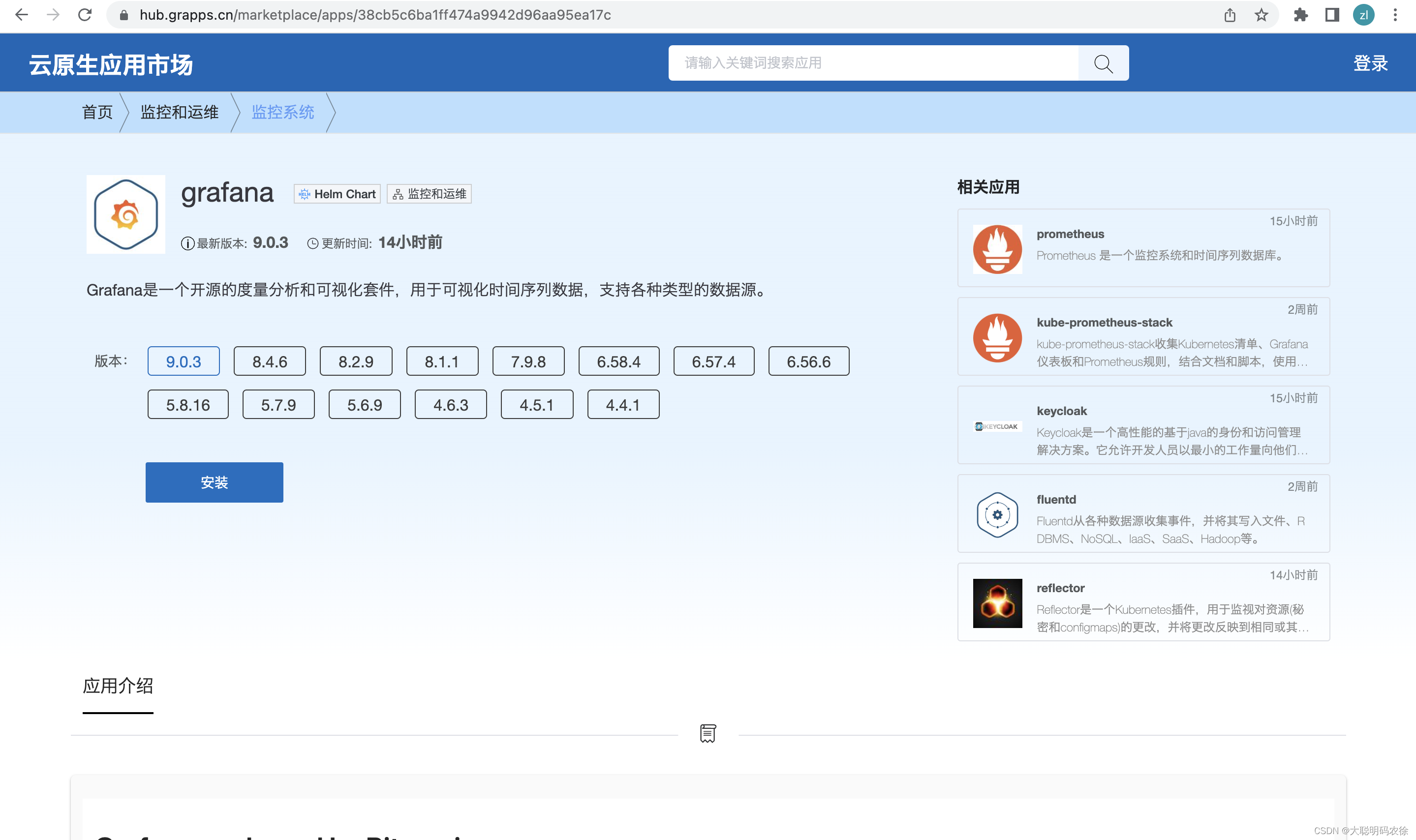Choose version 4.4.1
Image resolution: width=1416 pixels, height=840 pixels.
pyautogui.click(x=623, y=405)
